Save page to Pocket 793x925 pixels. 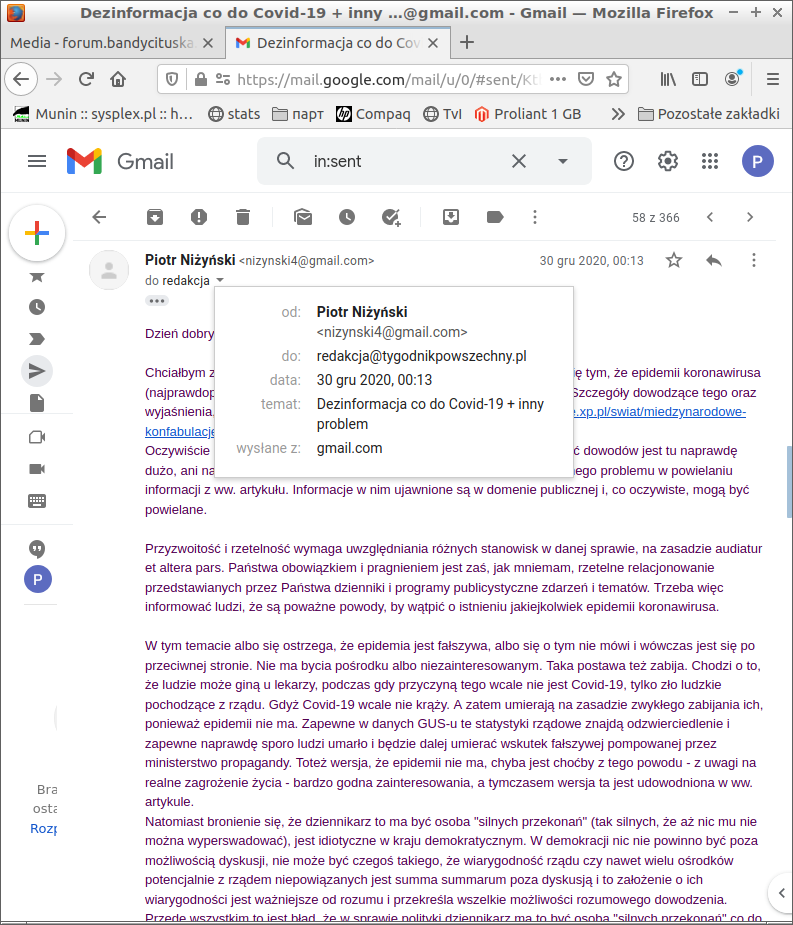pyautogui.click(x=585, y=79)
